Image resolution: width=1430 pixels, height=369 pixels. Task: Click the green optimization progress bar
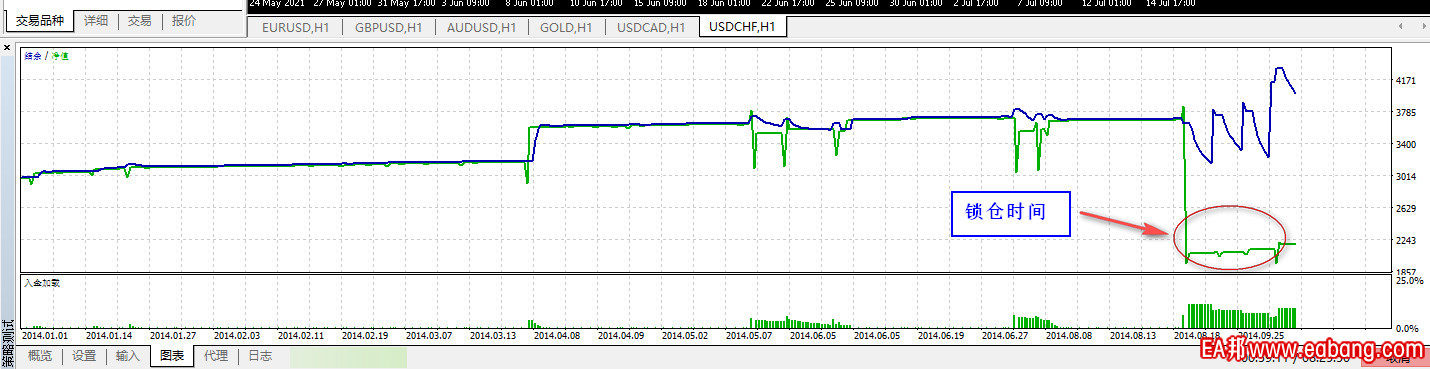(x=347, y=356)
